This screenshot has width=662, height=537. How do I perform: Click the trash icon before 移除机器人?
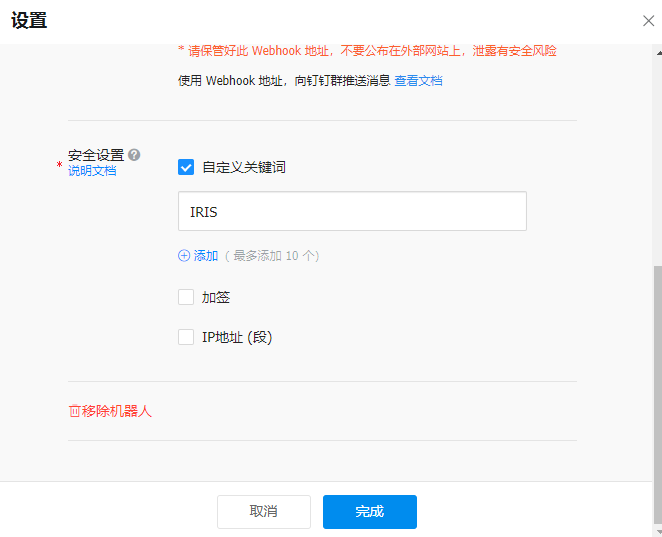[x=74, y=411]
